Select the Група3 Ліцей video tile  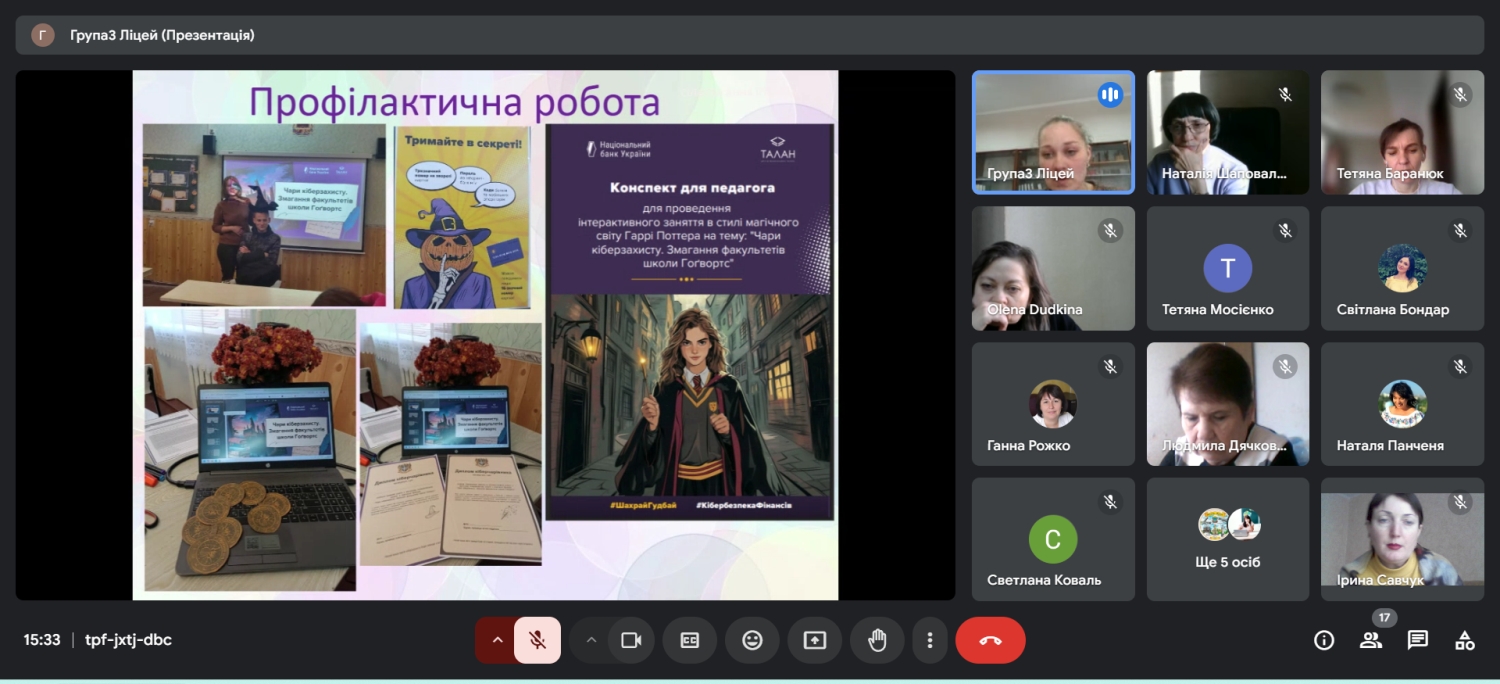pos(1053,132)
